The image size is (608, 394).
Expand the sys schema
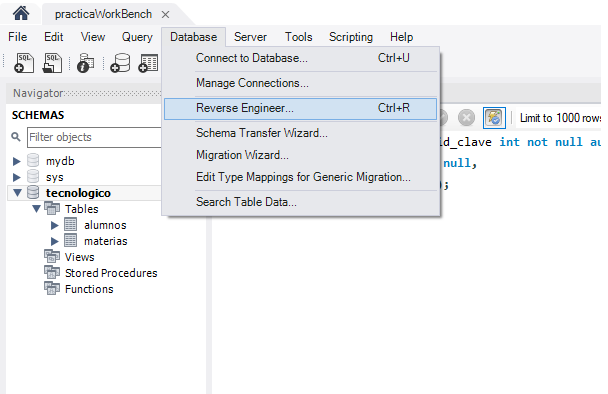(x=16, y=177)
